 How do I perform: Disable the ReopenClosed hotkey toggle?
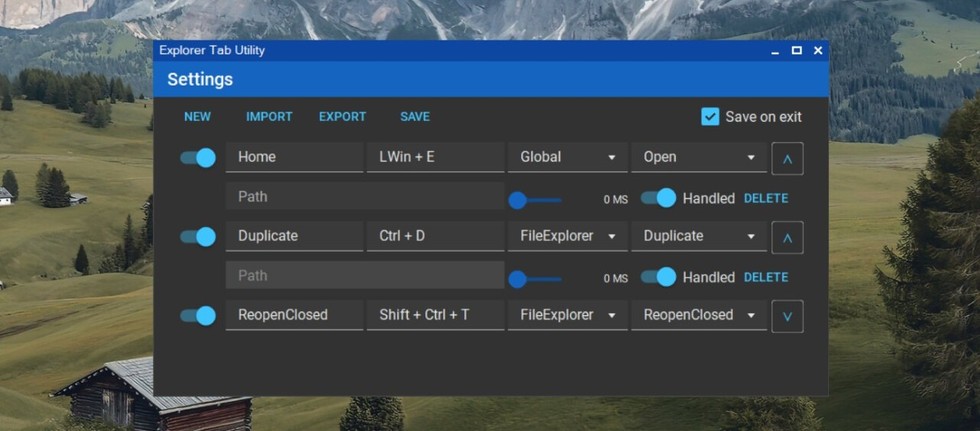tap(198, 315)
